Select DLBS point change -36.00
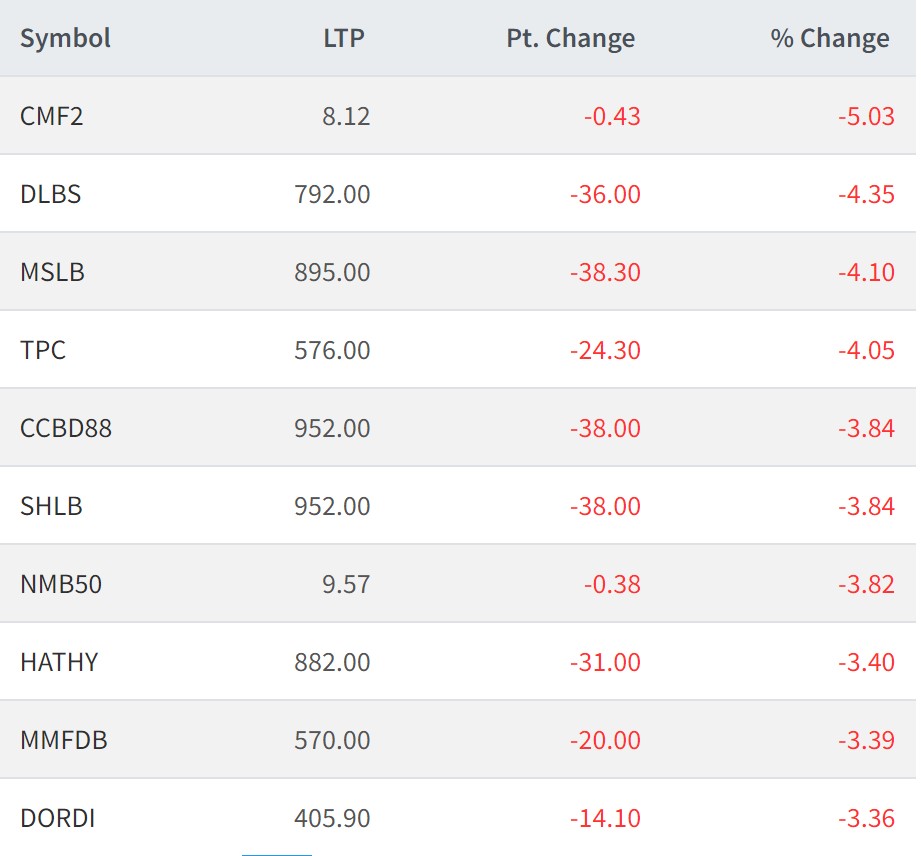921x856 pixels. tap(605, 194)
